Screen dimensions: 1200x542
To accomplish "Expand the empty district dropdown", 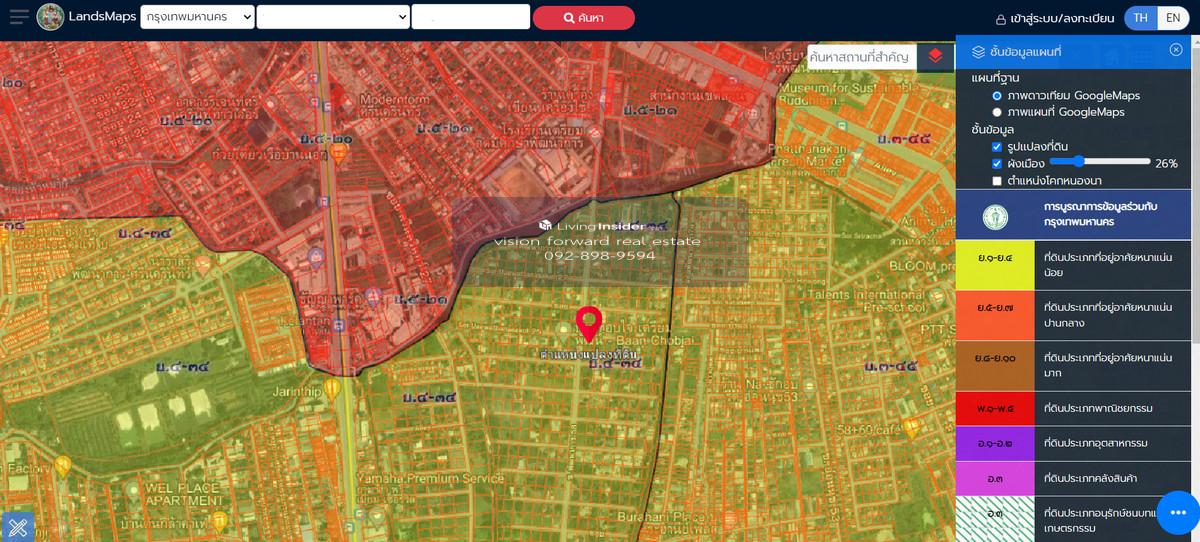I will click(333, 17).
